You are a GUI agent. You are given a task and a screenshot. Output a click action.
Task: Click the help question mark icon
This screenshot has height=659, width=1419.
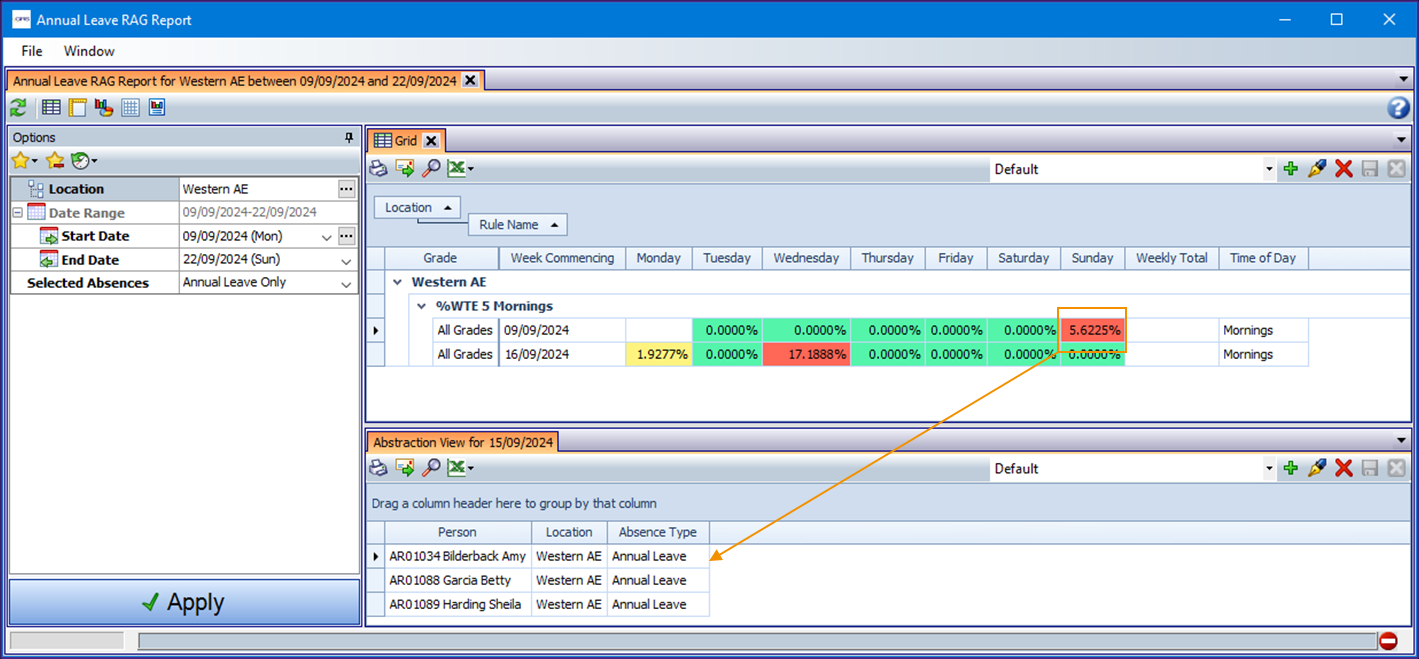pos(1398,108)
